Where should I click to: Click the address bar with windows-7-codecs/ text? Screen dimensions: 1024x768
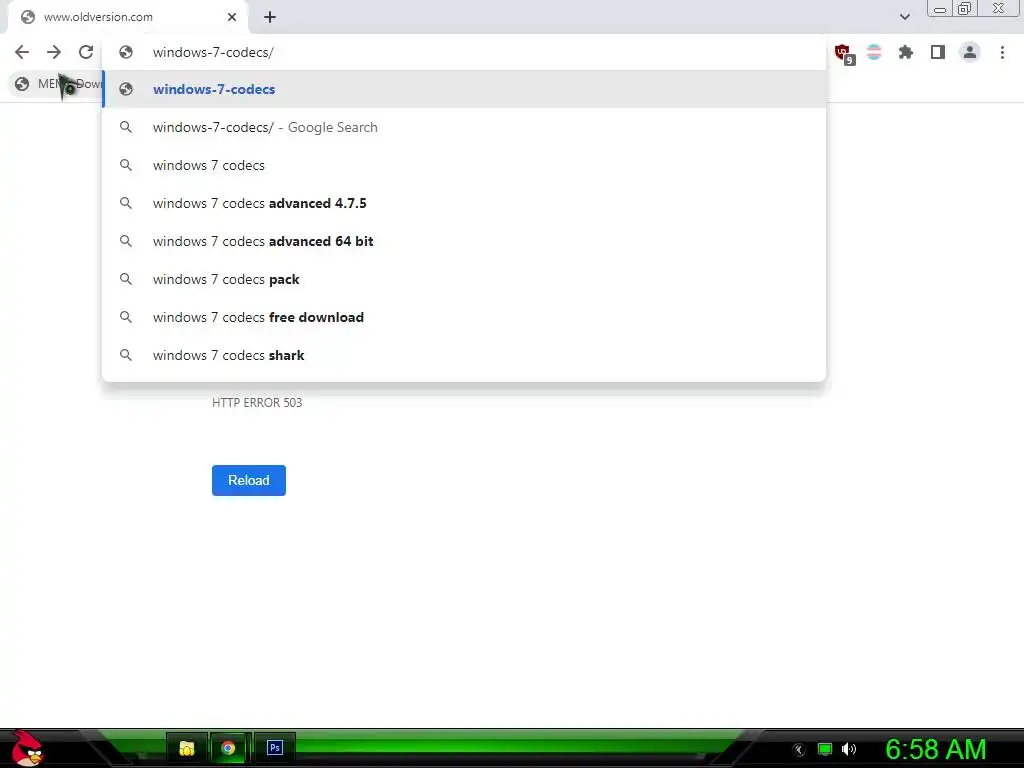pos(464,52)
